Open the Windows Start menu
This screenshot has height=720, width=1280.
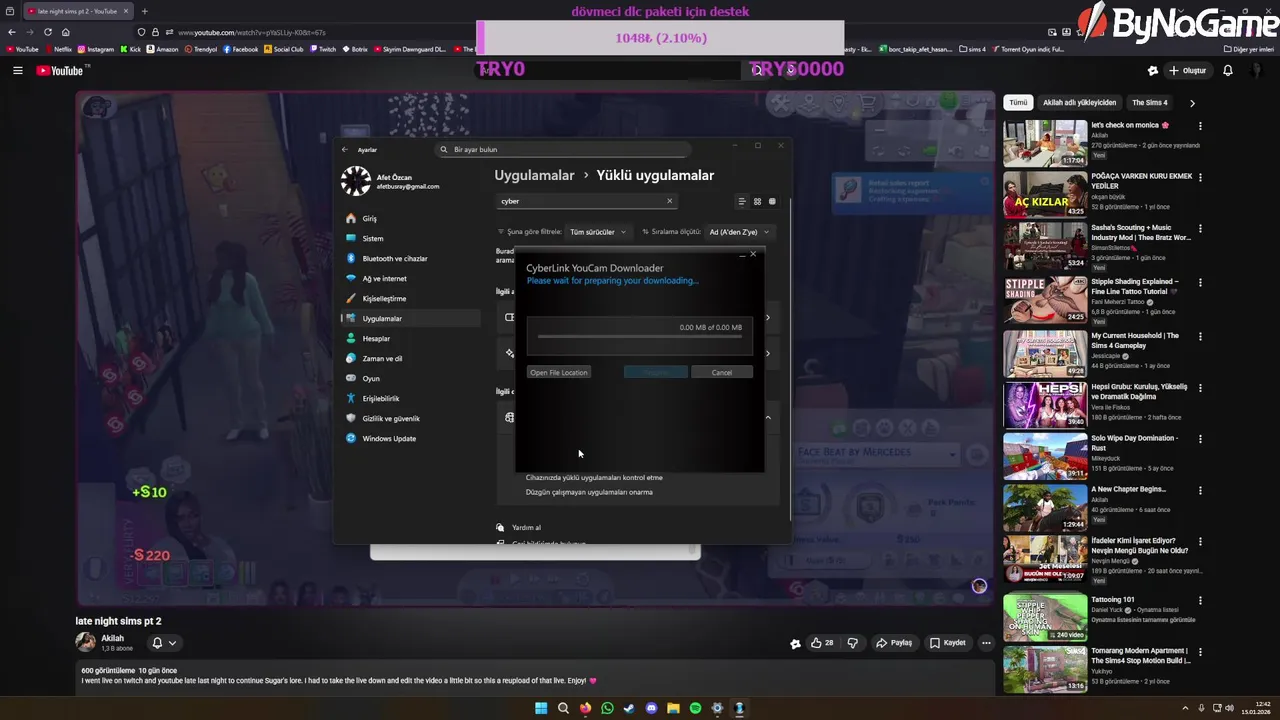click(x=541, y=708)
